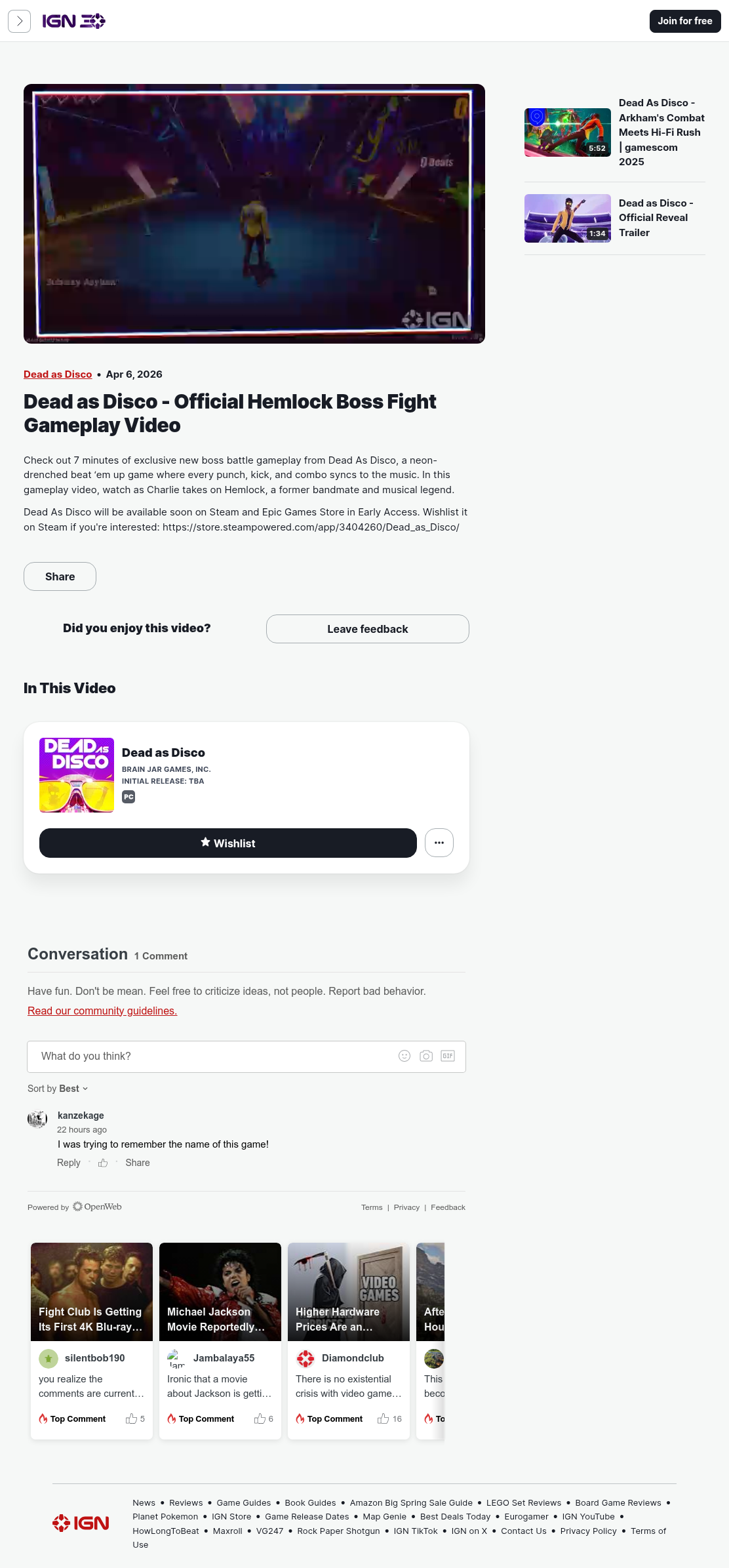Open the Leave feedback button
729x1568 pixels.
[368, 629]
